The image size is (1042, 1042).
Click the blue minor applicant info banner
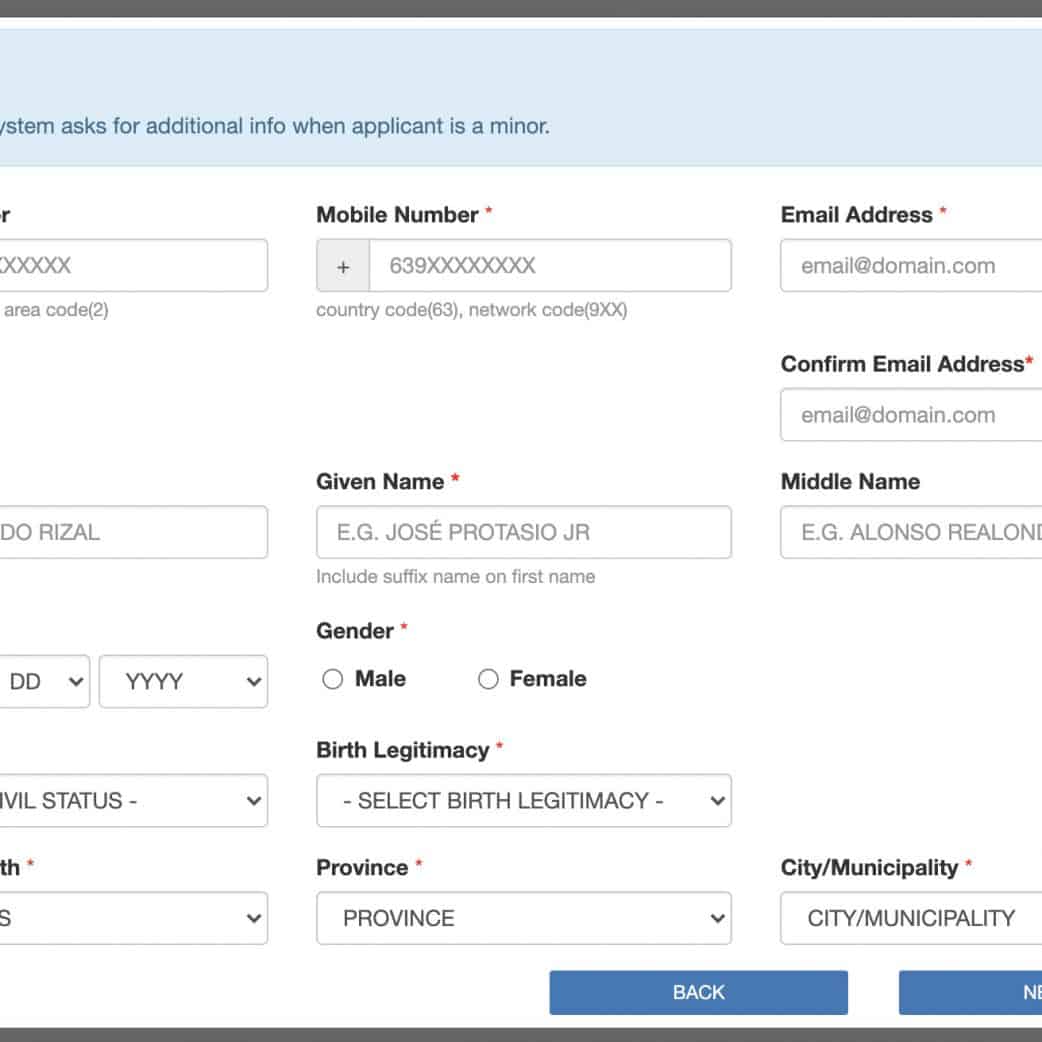[x=520, y=98]
